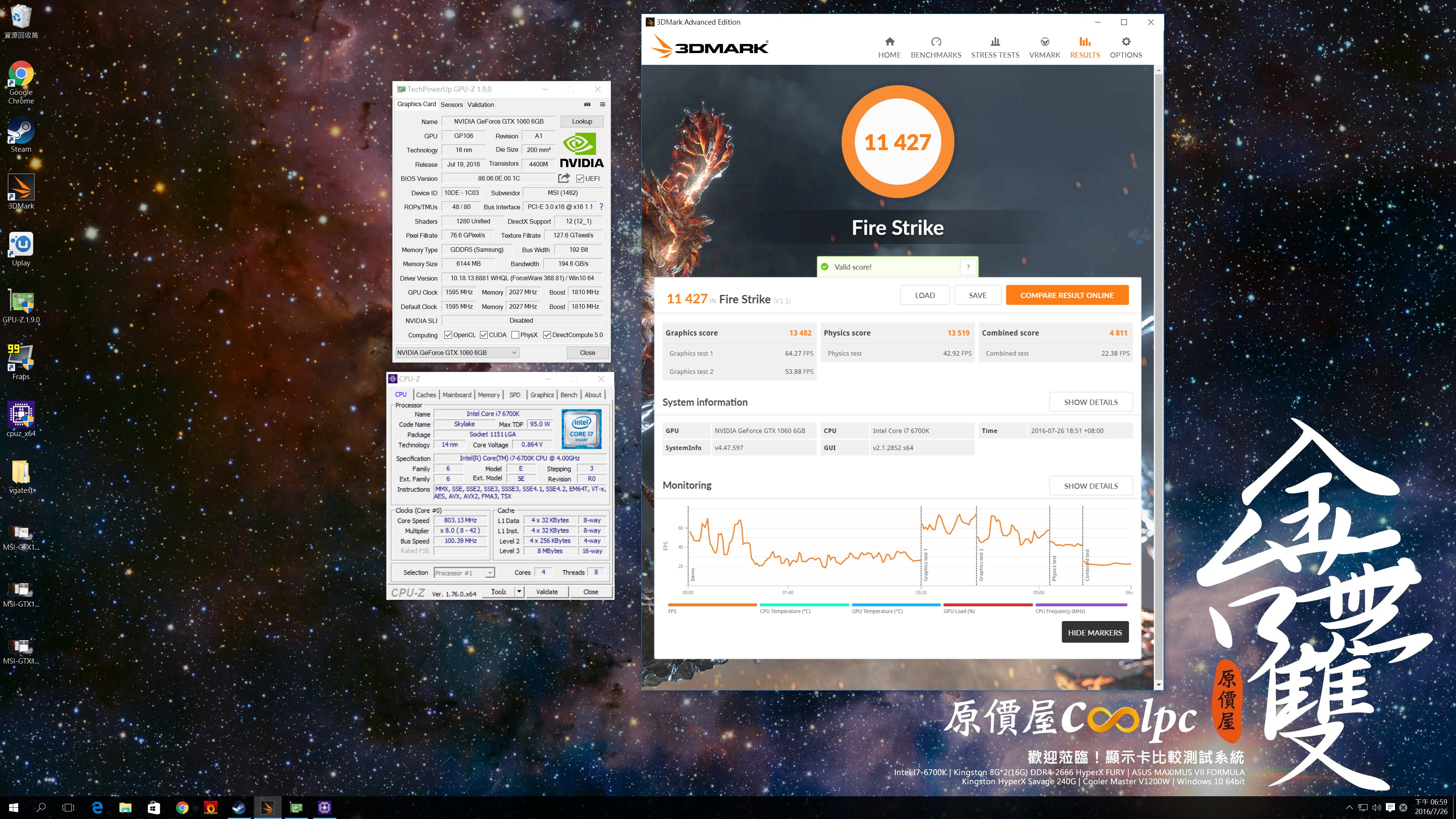Open the CPU-Z Caches tab

click(425, 395)
